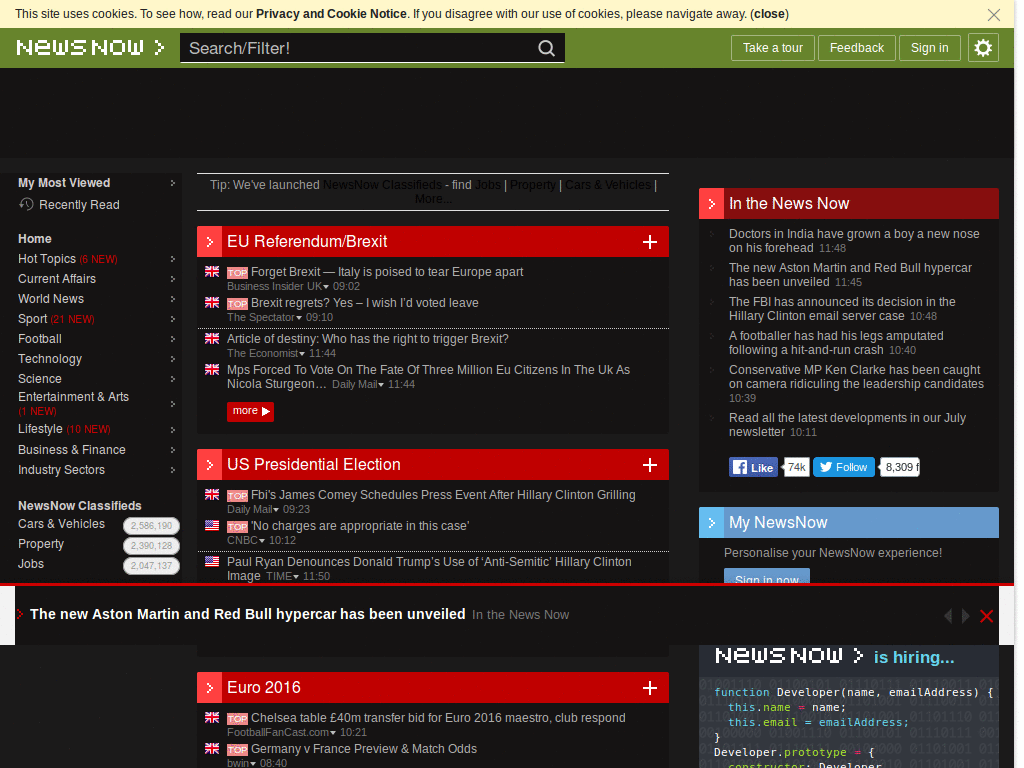Open Recently Read in sidebar
Viewport: 1024px width, 768px height.
79,205
